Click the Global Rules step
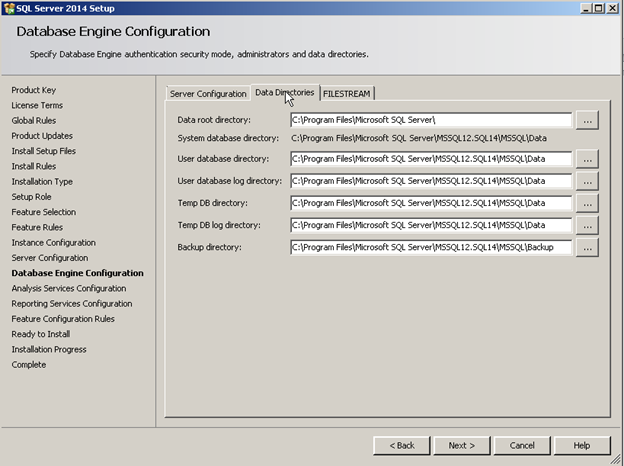This screenshot has width=624, height=466. click(x=33, y=121)
